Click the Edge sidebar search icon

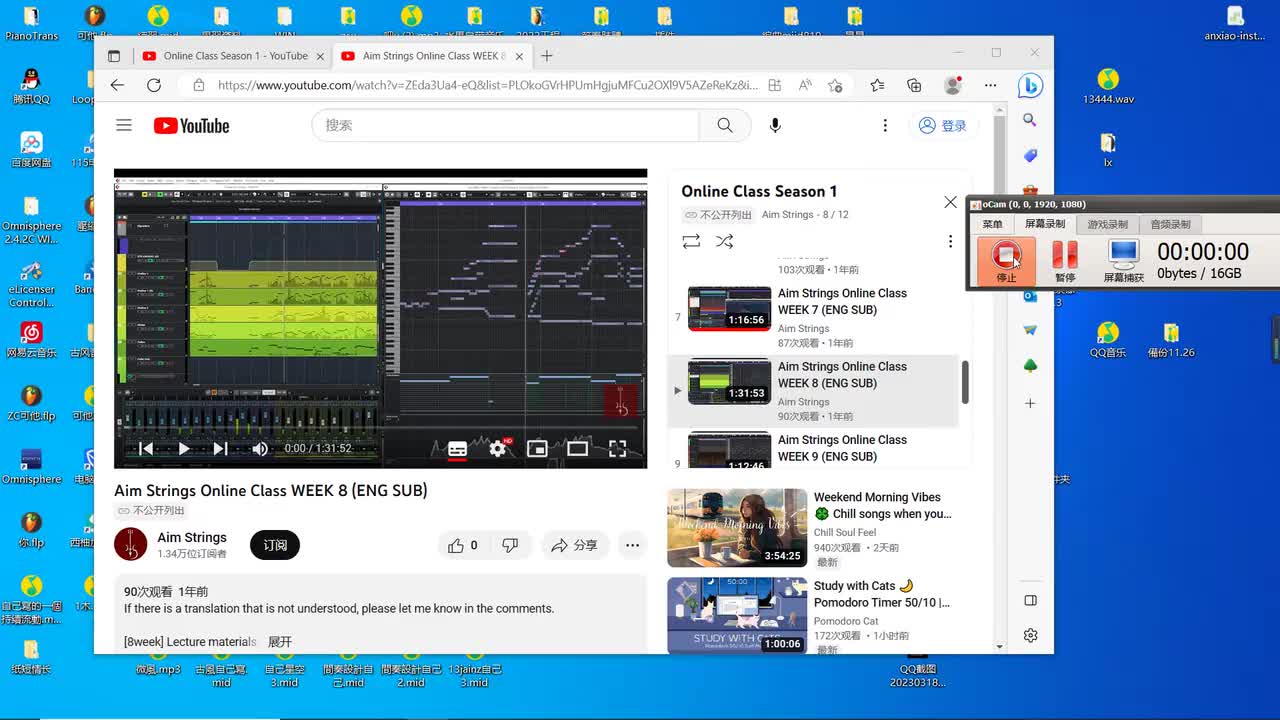tap(1030, 120)
